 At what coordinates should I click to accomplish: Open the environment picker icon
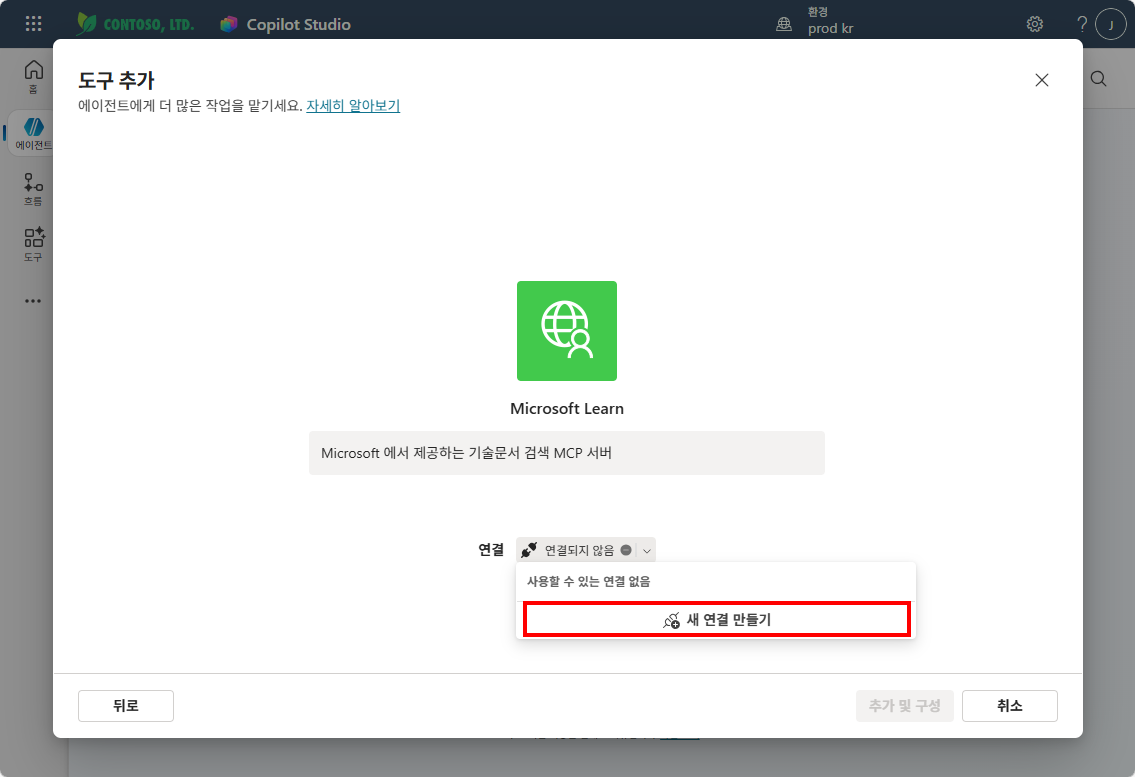pos(784,24)
